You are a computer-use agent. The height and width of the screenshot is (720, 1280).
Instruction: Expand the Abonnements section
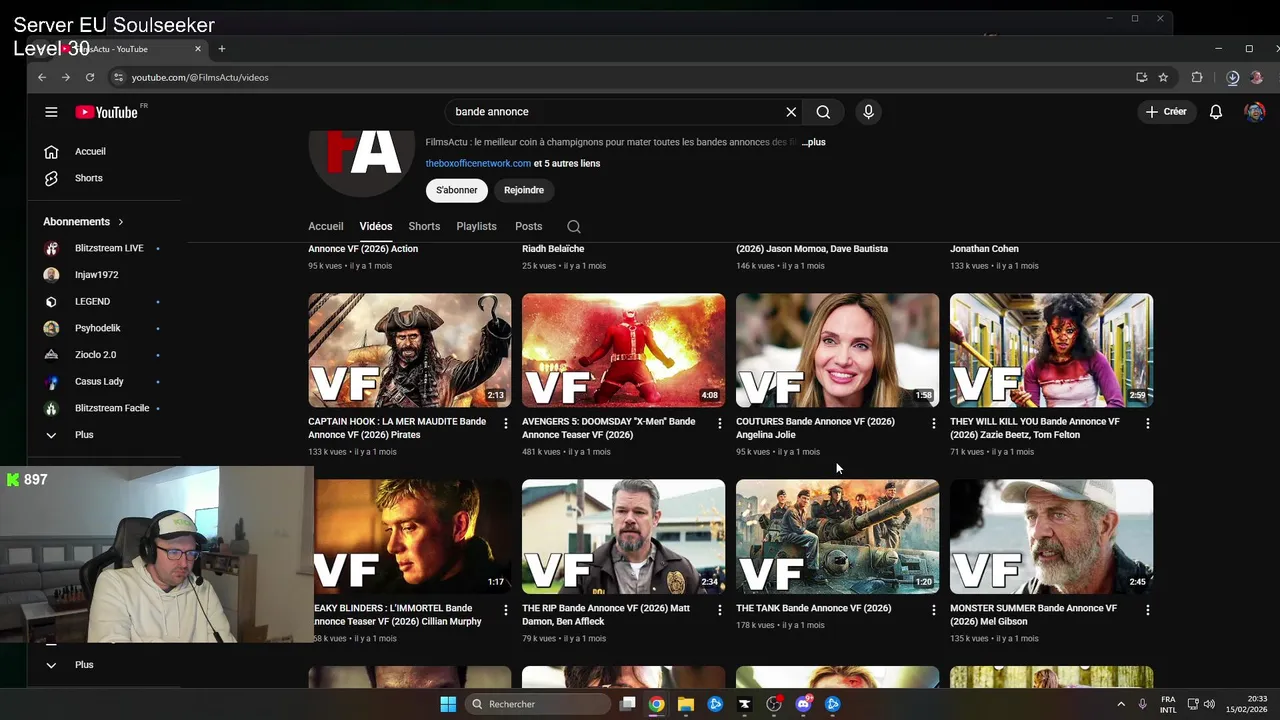point(84,222)
